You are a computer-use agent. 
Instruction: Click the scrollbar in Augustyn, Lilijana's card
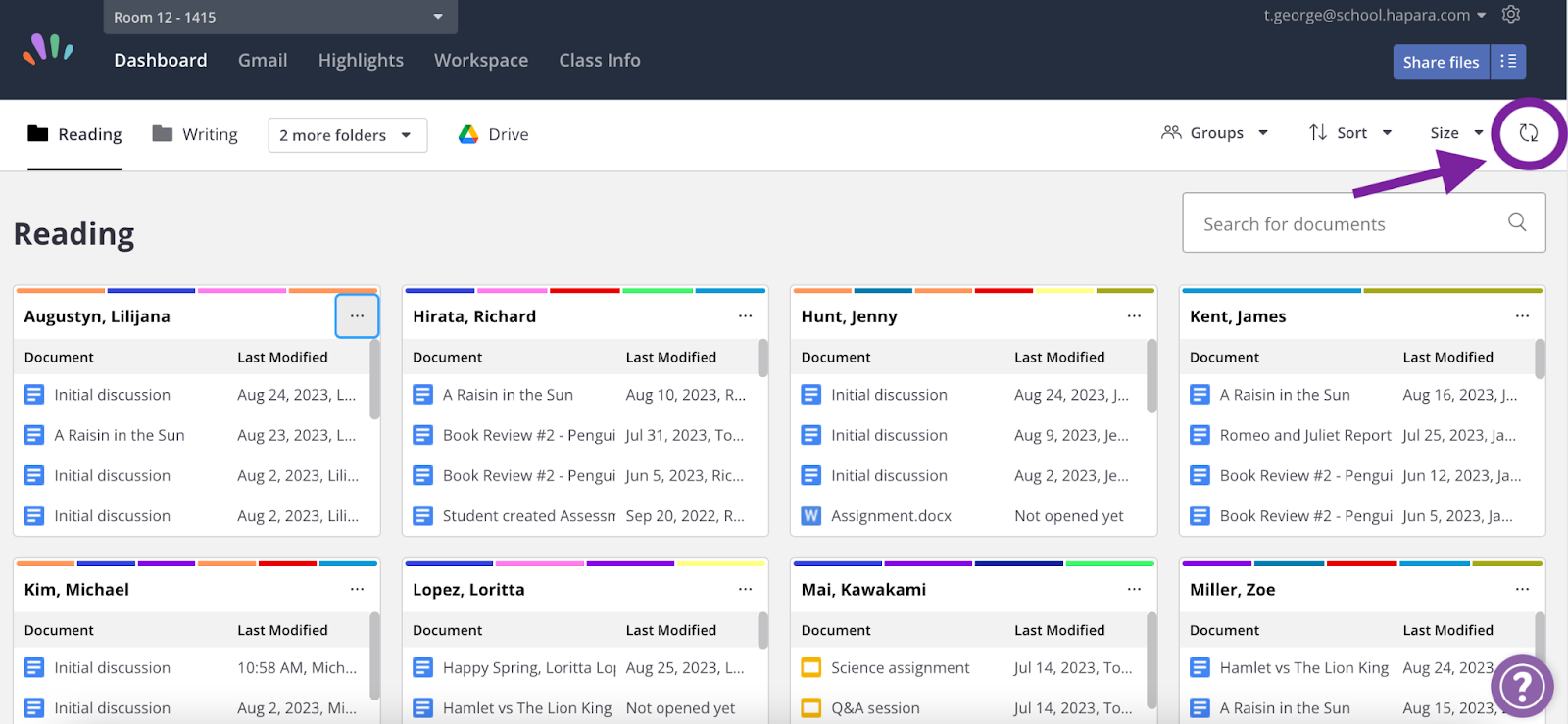tap(374, 379)
